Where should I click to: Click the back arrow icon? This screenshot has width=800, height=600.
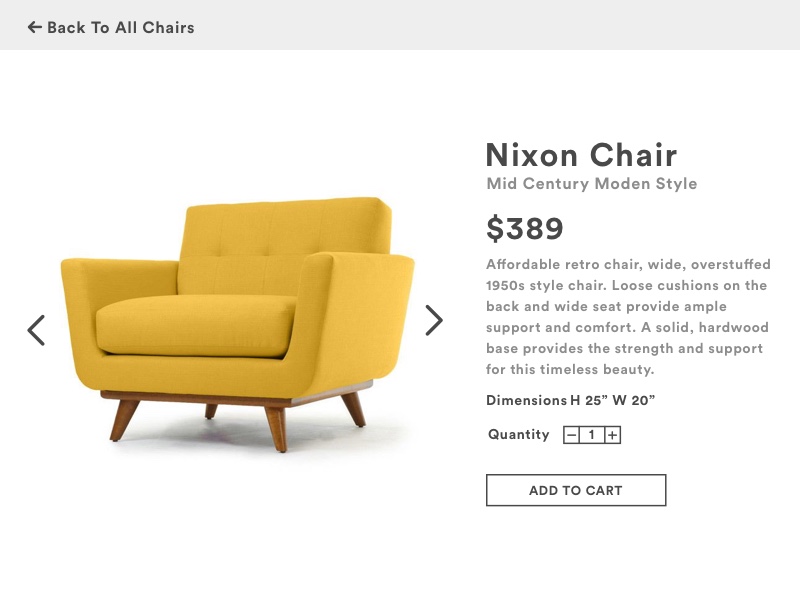35,27
